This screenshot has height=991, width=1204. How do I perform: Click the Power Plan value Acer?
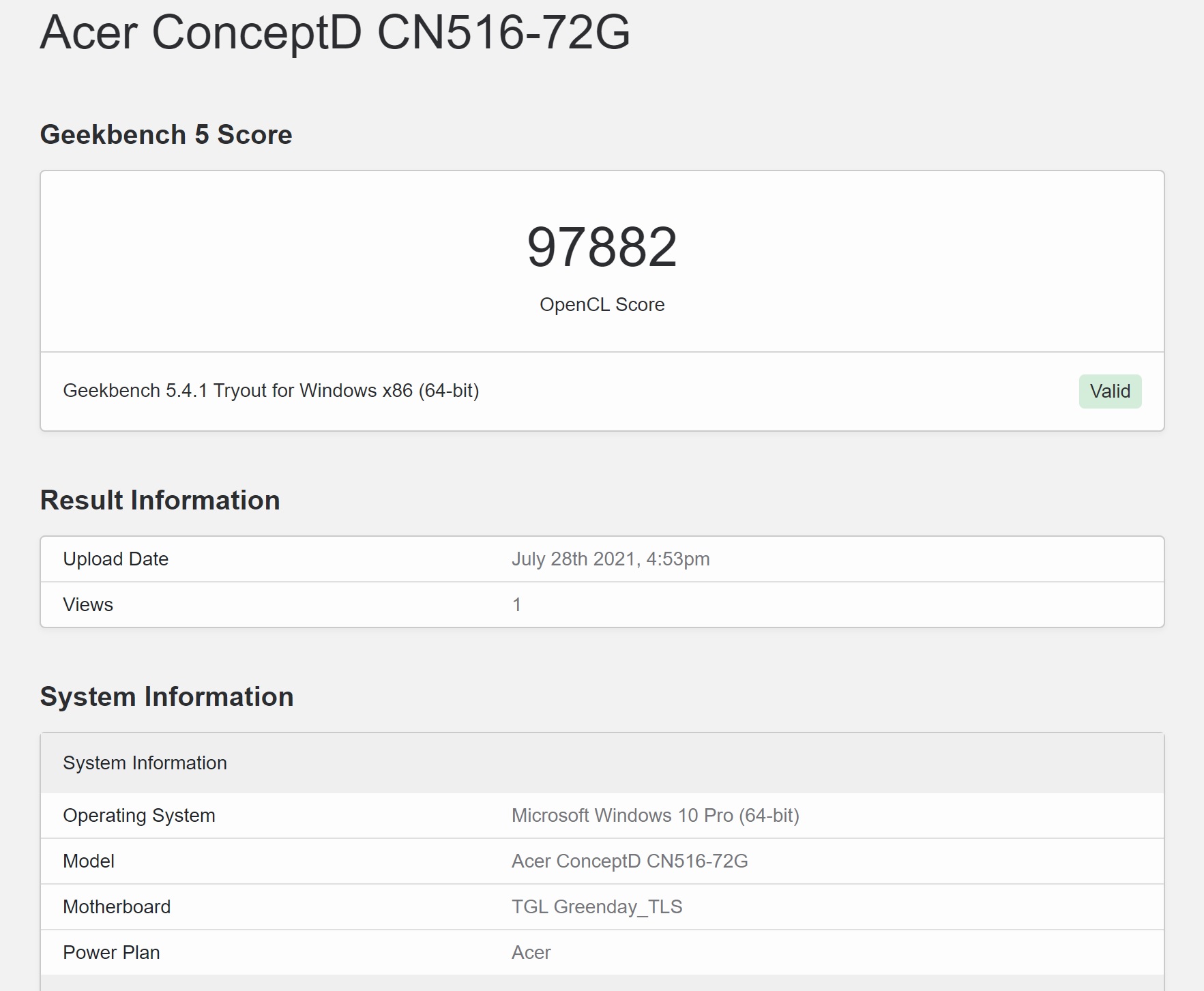tap(531, 952)
